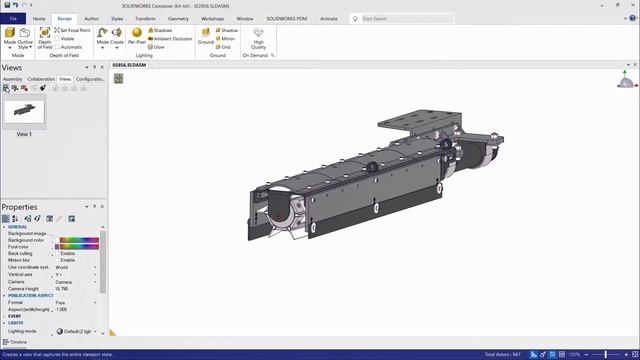Viewport: 640px width, 360px height.
Task: Switch to Home ribbon tab
Action: point(39,19)
